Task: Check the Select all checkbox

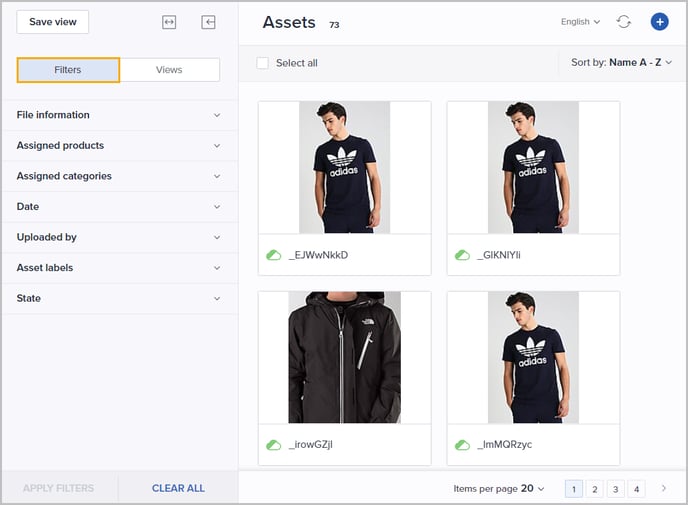Action: [262, 63]
